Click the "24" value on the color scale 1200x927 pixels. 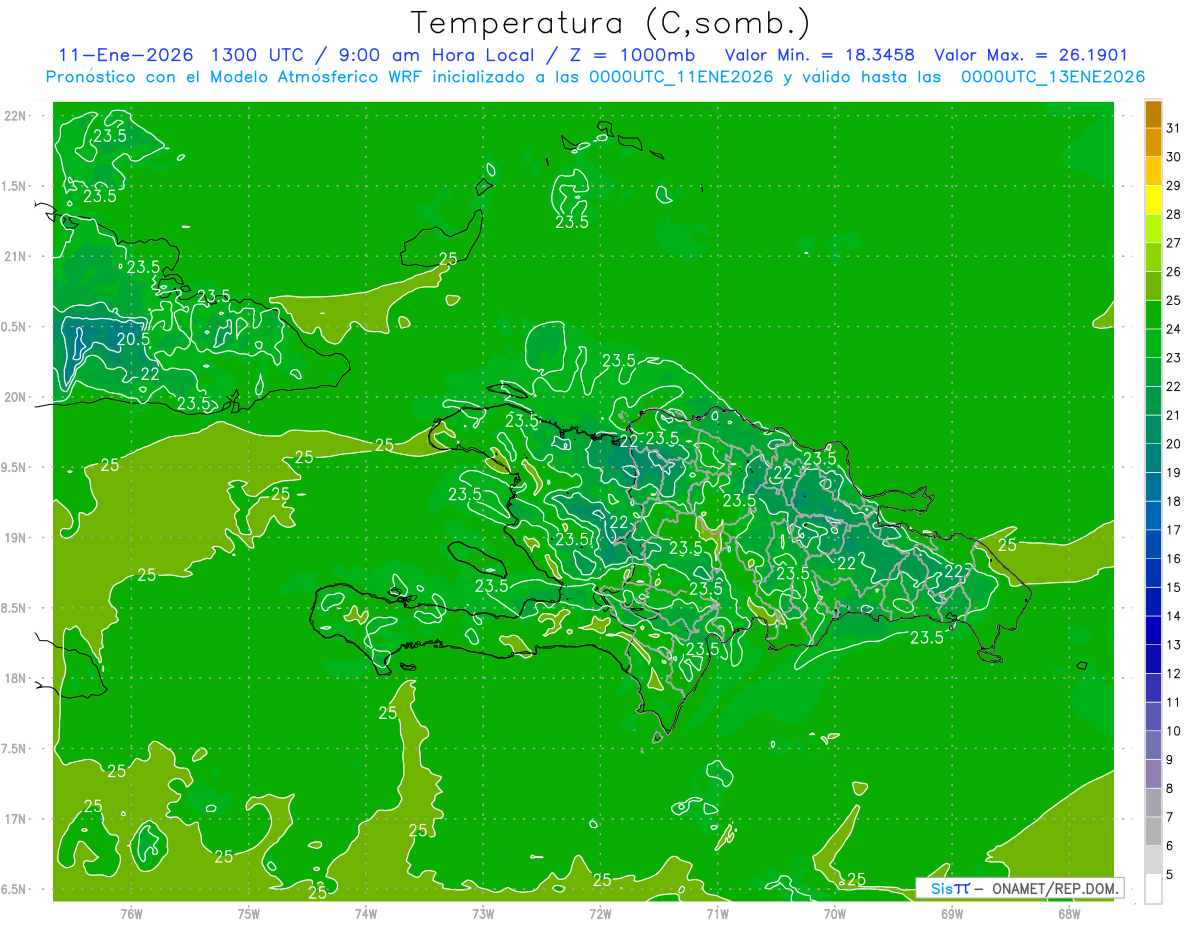pyautogui.click(x=1174, y=329)
